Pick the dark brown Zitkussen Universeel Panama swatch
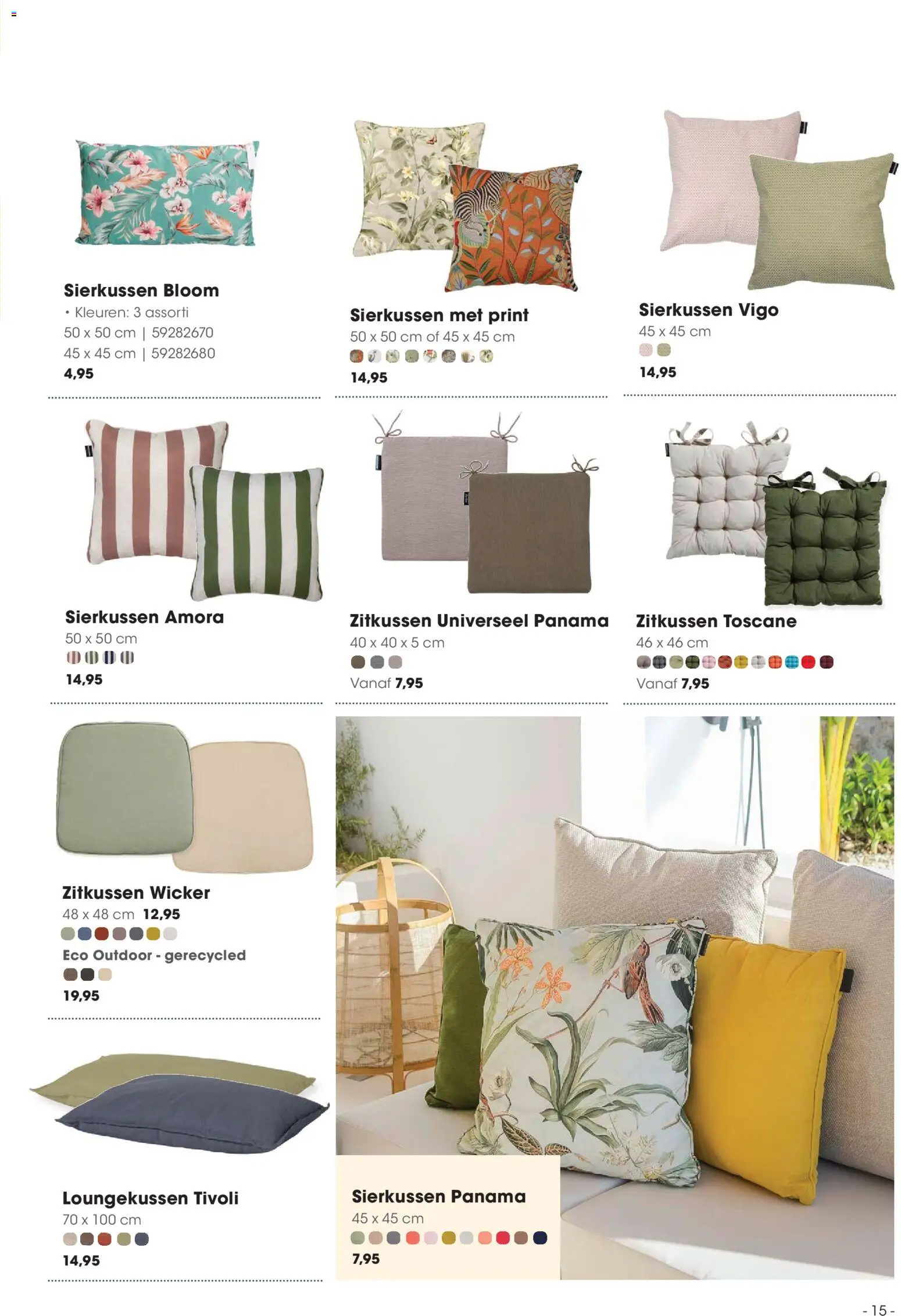Viewport: 901px width, 1316px height. click(358, 662)
